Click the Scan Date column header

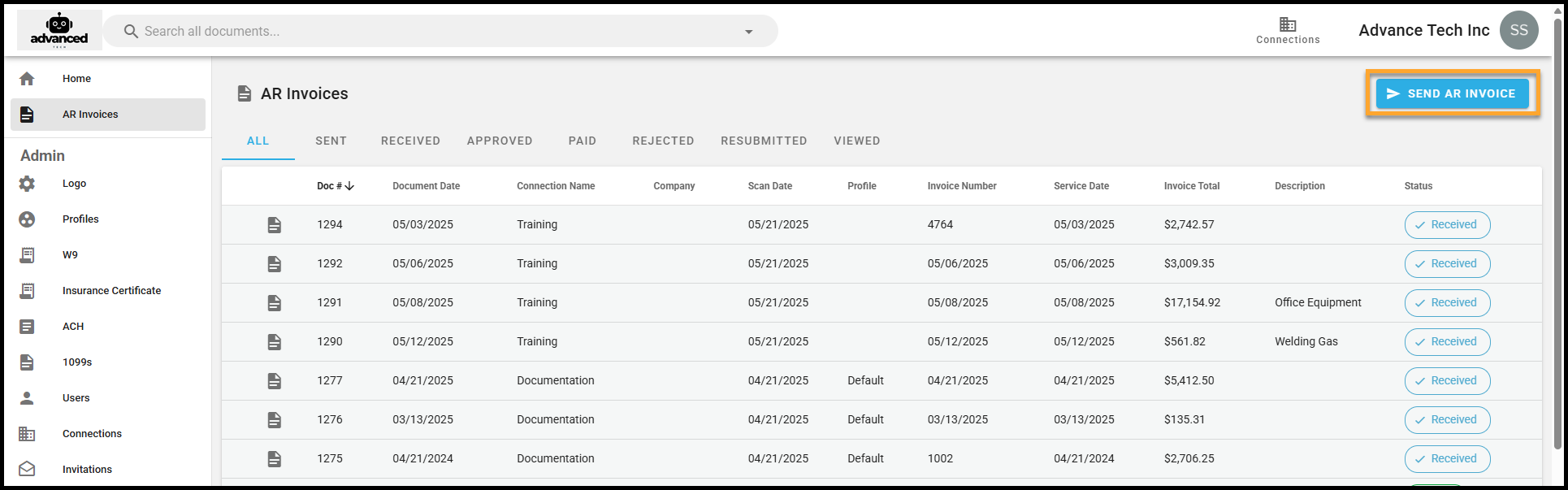[769, 186]
